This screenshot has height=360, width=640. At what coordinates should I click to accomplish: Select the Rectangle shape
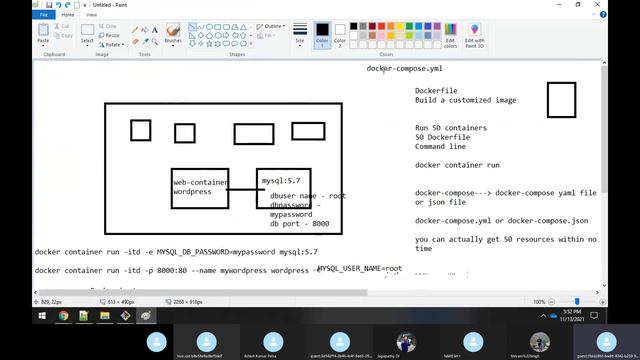click(218, 27)
